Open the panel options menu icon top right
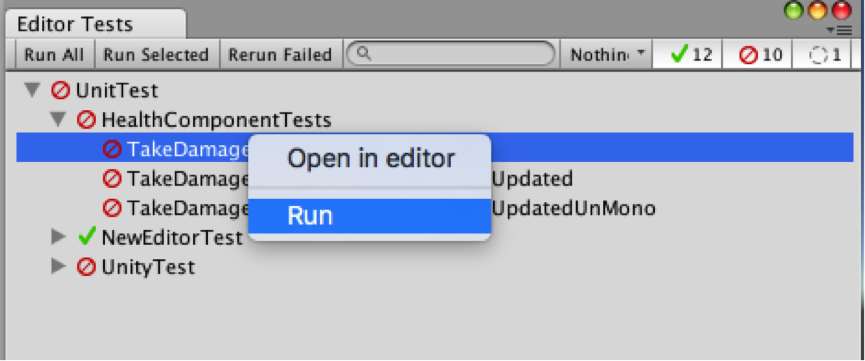865x361 pixels. (840, 30)
